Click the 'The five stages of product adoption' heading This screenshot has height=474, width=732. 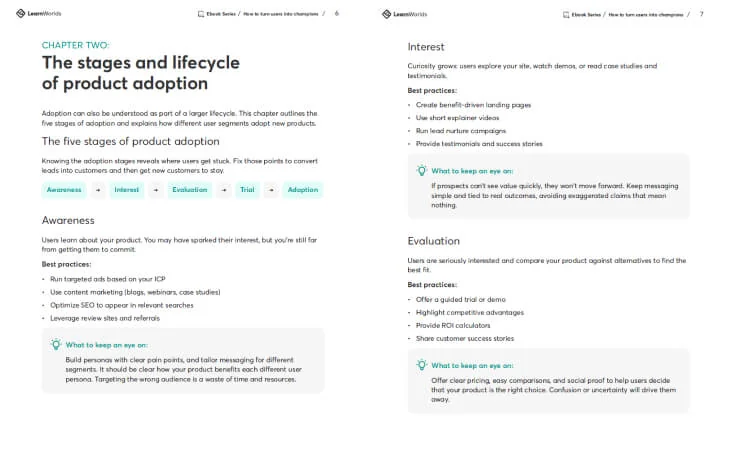tap(130, 142)
